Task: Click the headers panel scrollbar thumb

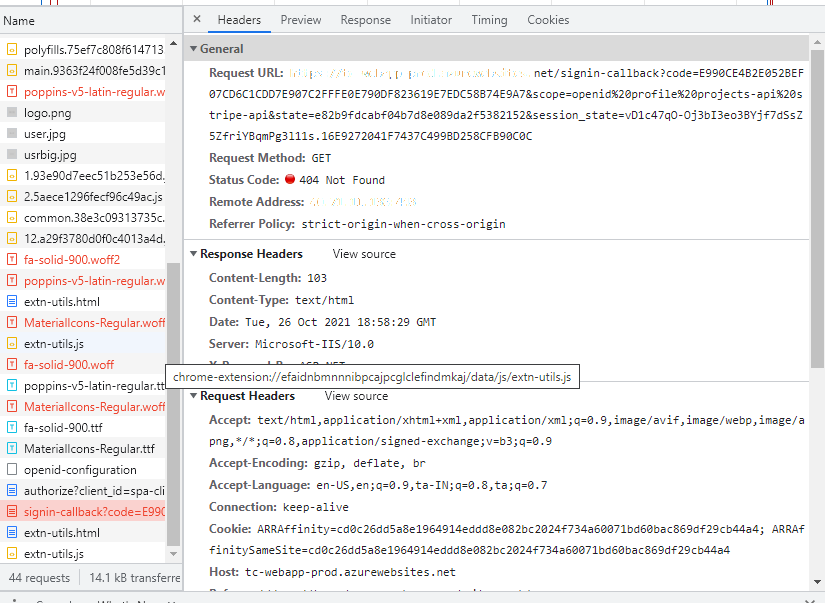Action: coord(817,209)
